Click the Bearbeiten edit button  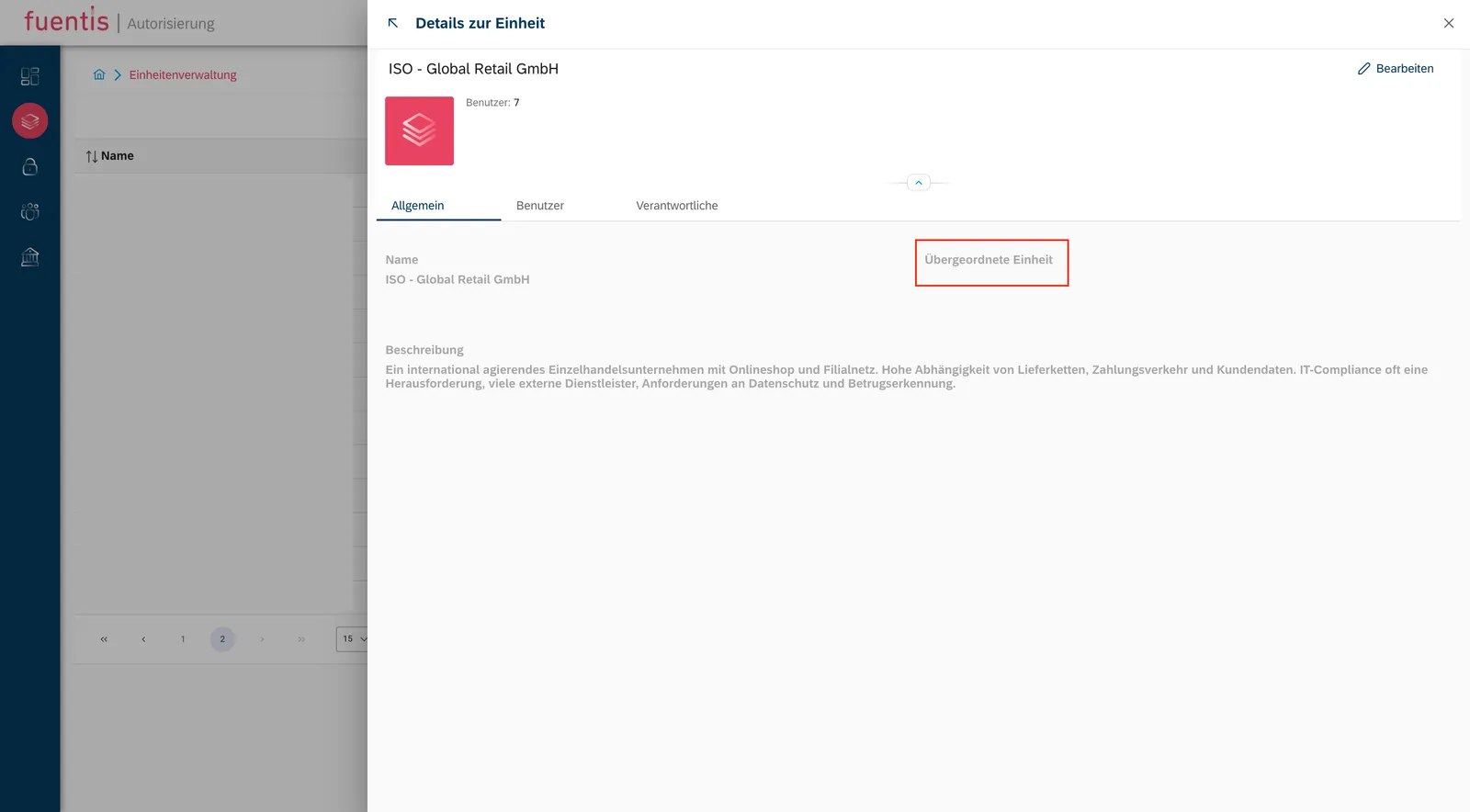1396,69
